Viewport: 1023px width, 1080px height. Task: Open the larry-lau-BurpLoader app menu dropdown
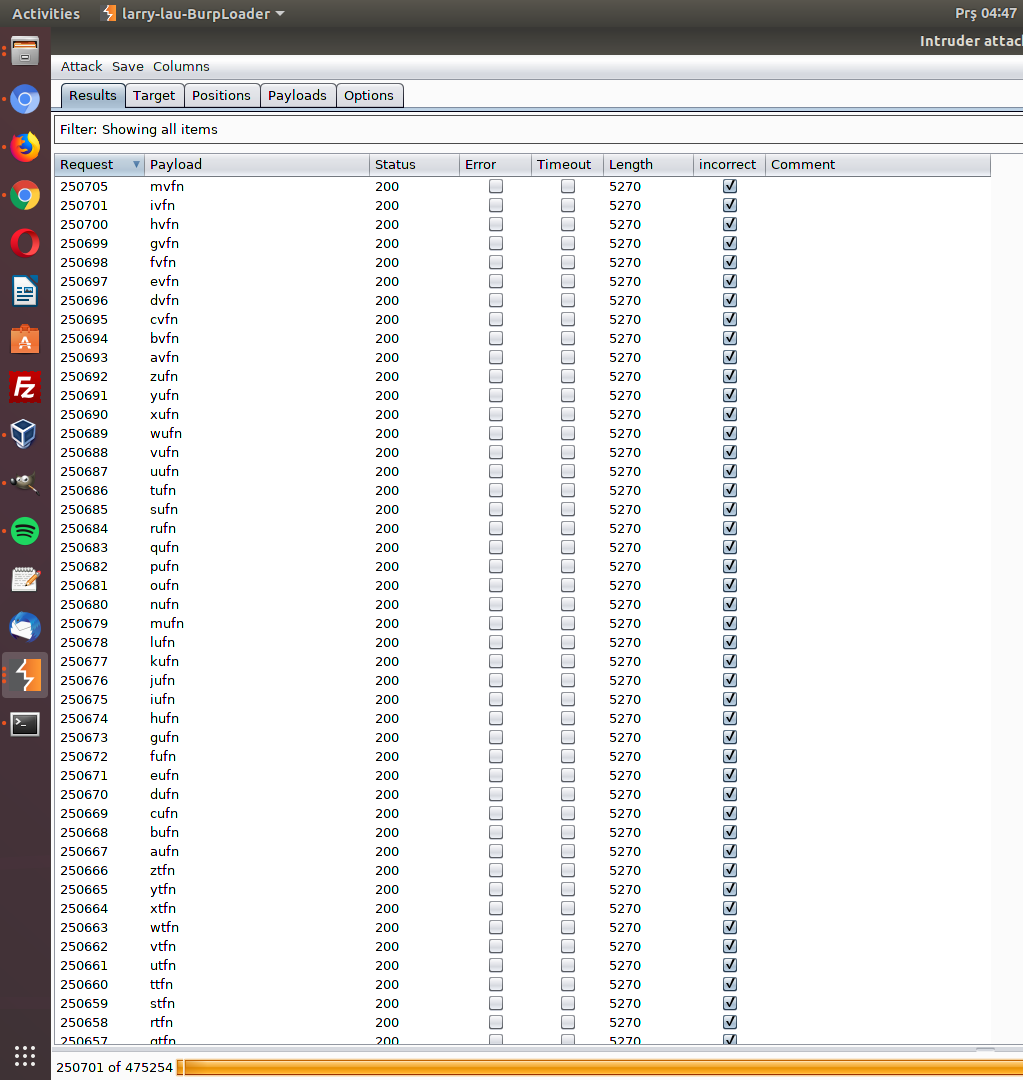(x=194, y=14)
